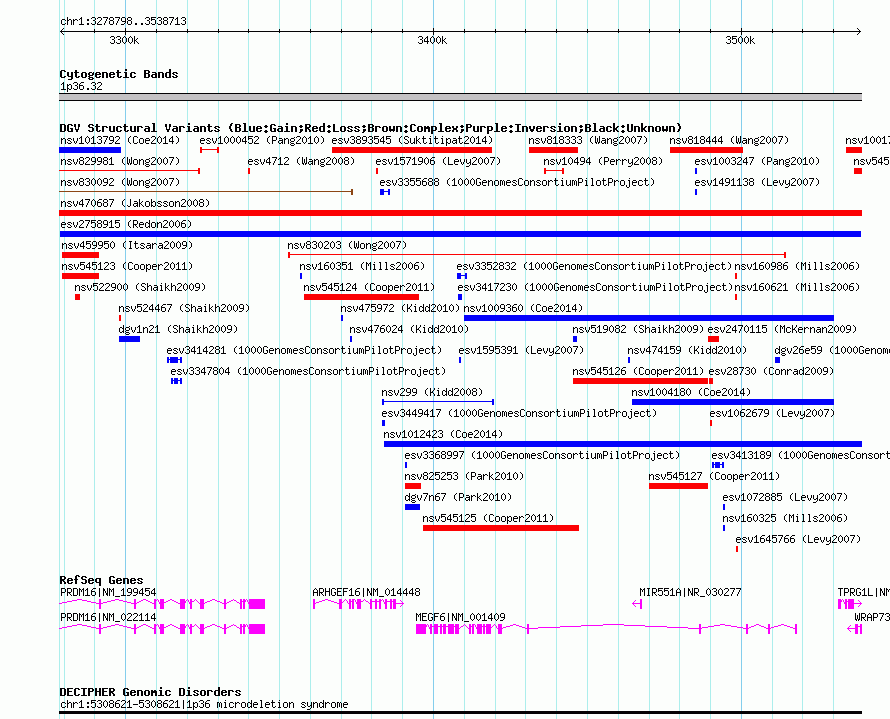Click right arrow of the ruler

859,31
